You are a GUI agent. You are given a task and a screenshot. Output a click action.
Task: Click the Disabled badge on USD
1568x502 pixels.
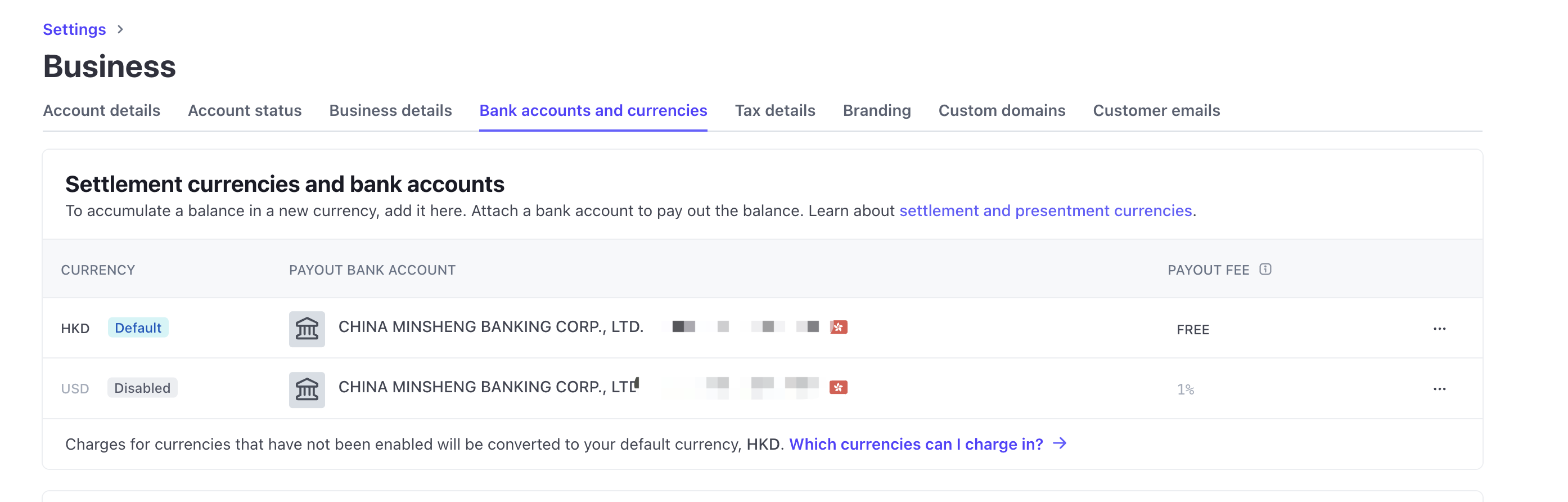pyautogui.click(x=142, y=388)
